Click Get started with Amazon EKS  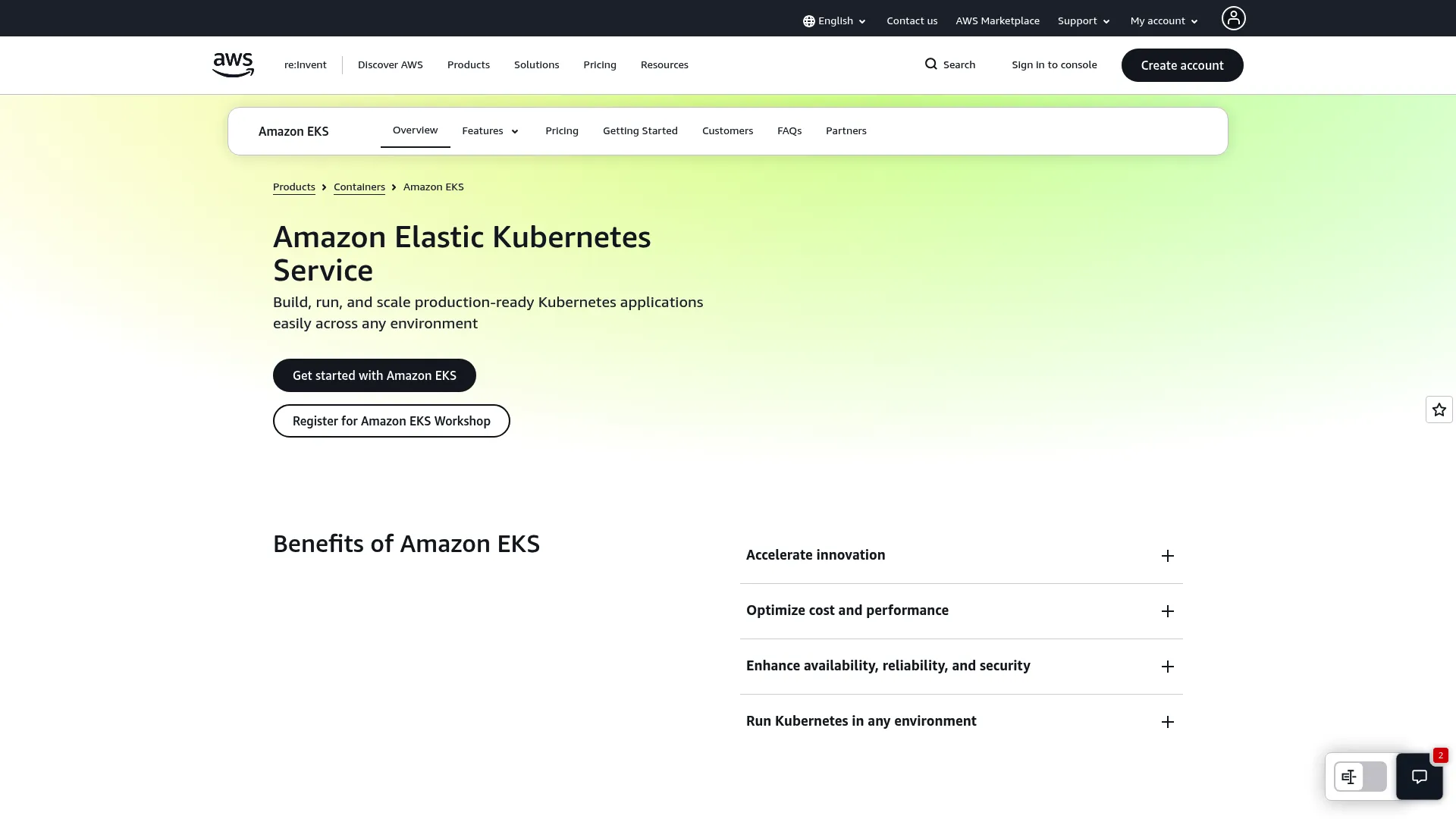pyautogui.click(x=375, y=375)
